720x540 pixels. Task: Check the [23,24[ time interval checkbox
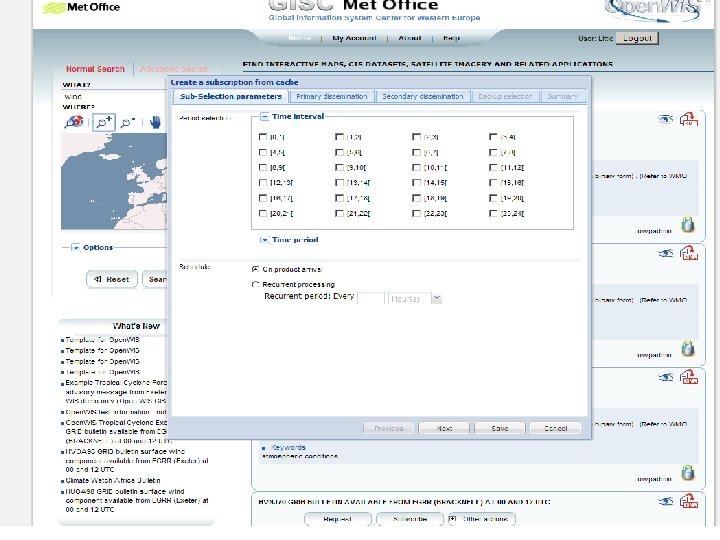[x=492, y=214]
